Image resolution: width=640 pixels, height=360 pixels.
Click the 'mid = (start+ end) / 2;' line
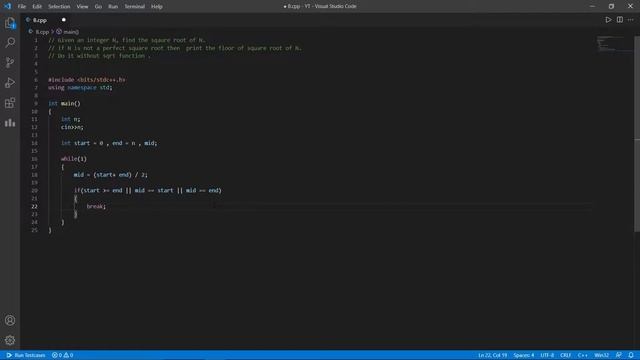pyautogui.click(x=111, y=175)
